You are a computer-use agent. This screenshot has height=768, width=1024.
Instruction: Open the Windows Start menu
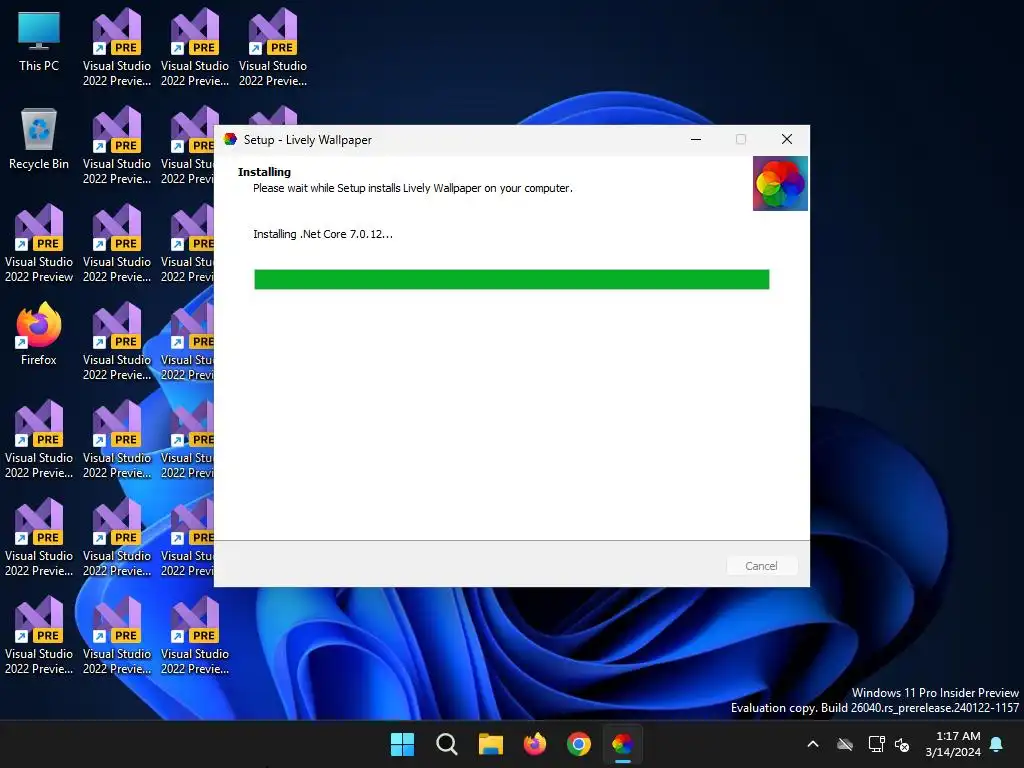coord(402,744)
